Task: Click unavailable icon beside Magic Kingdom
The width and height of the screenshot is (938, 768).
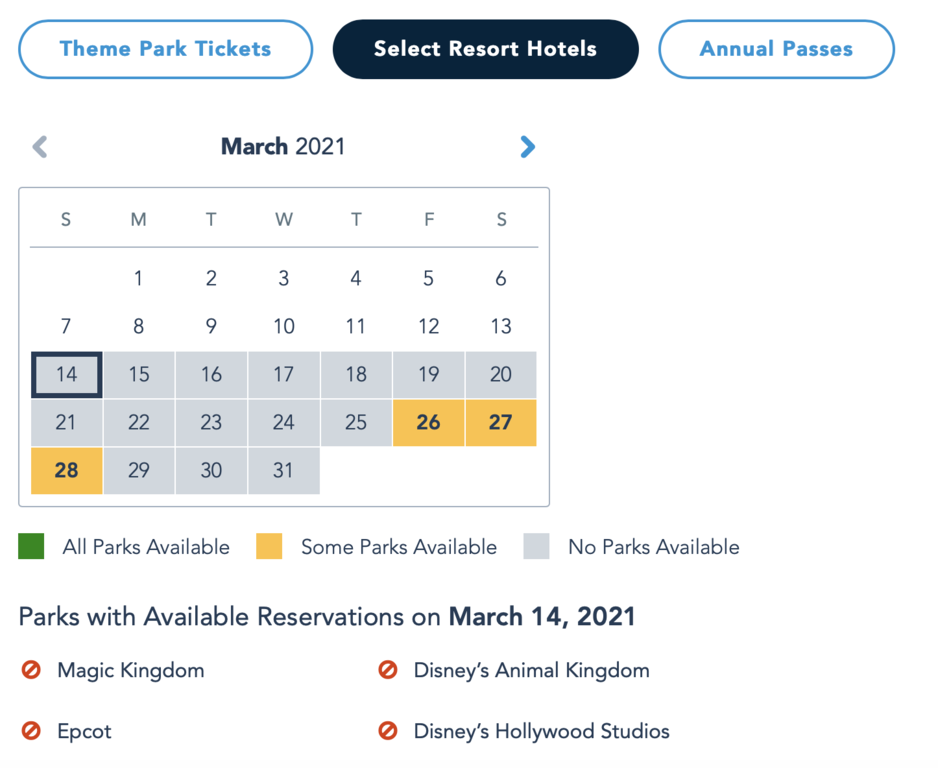Action: [x=31, y=670]
